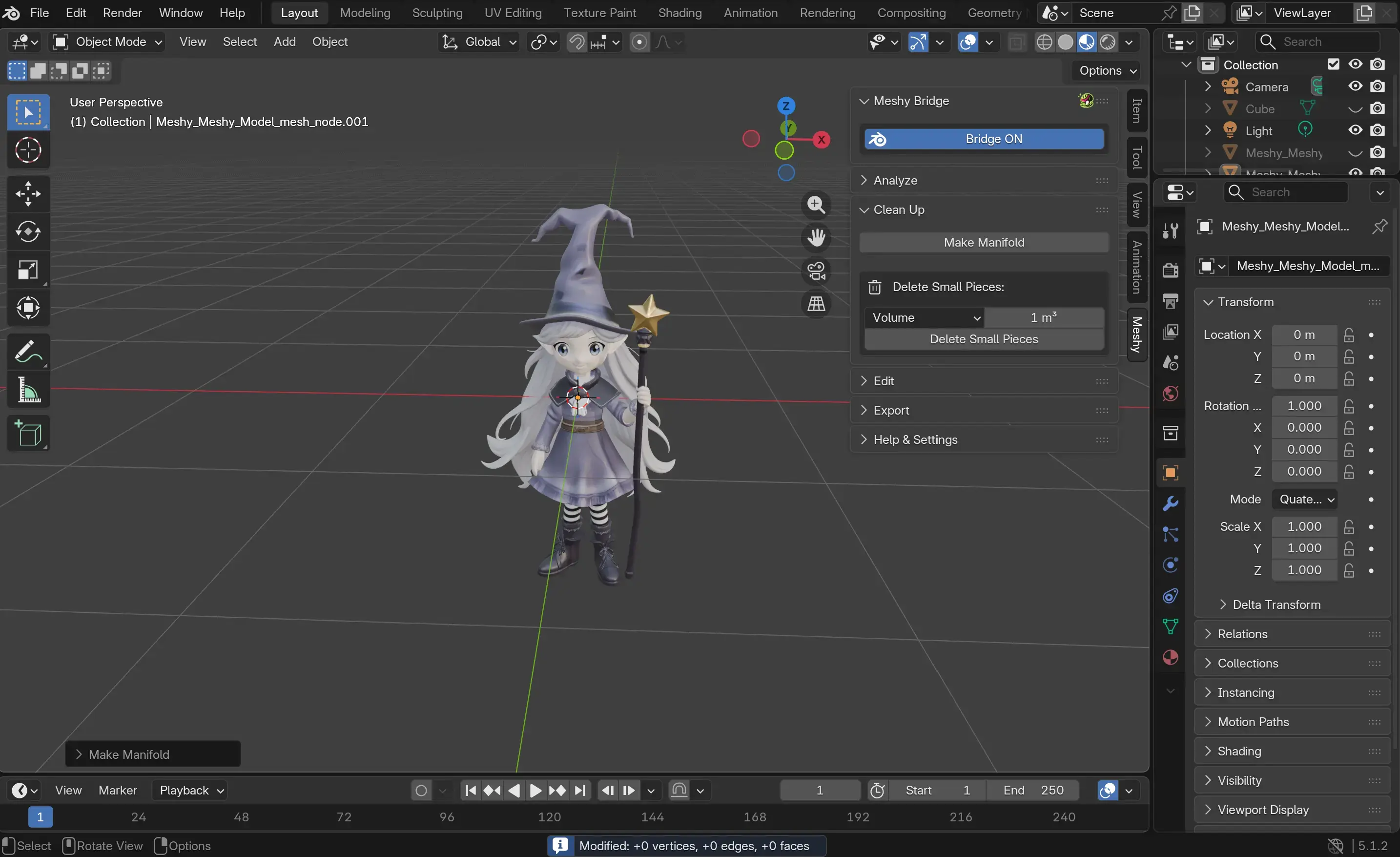This screenshot has height=857, width=1400.
Task: Open the Render properties tab icon
Action: click(x=1171, y=270)
